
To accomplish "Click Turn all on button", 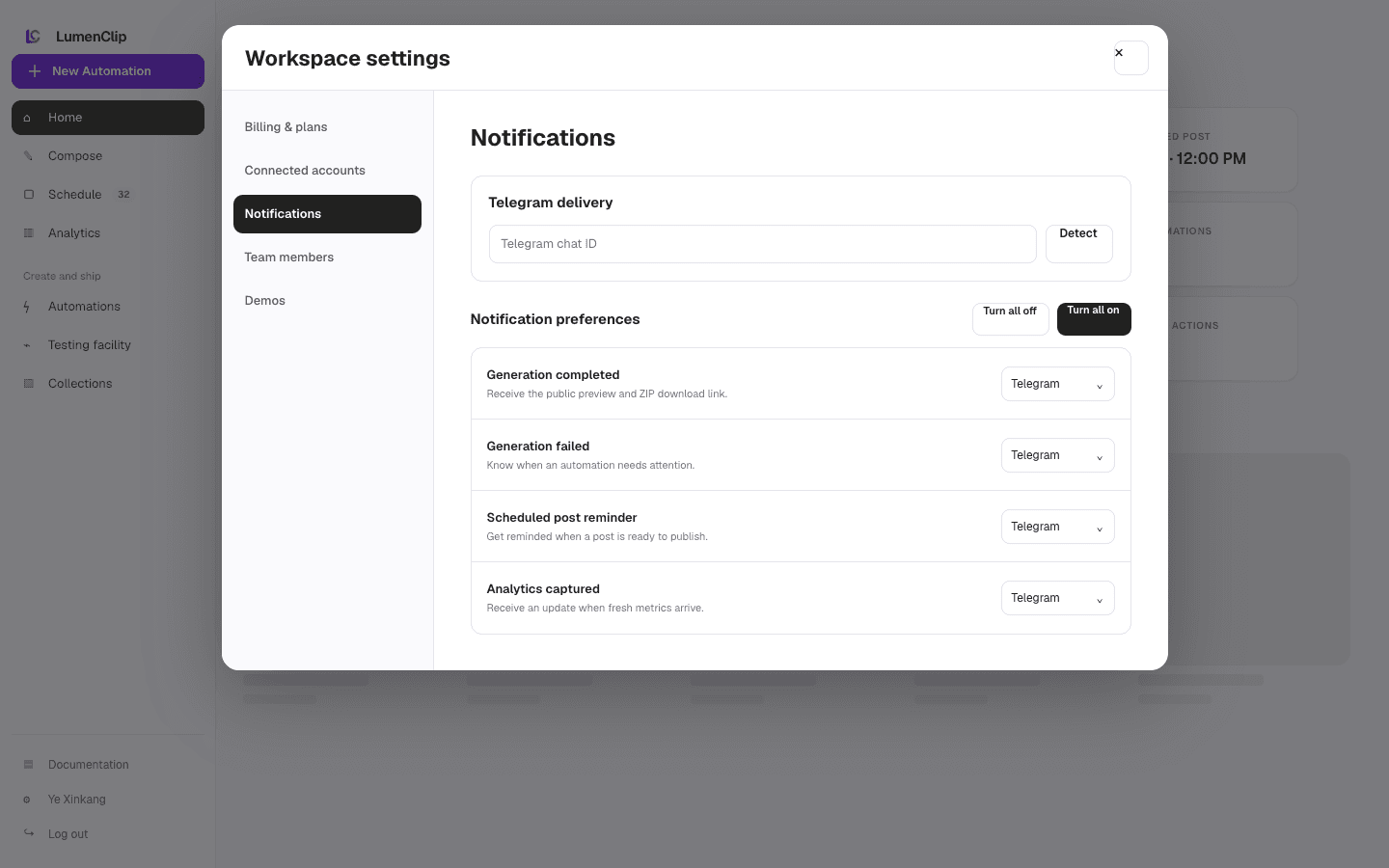I will click(1094, 319).
